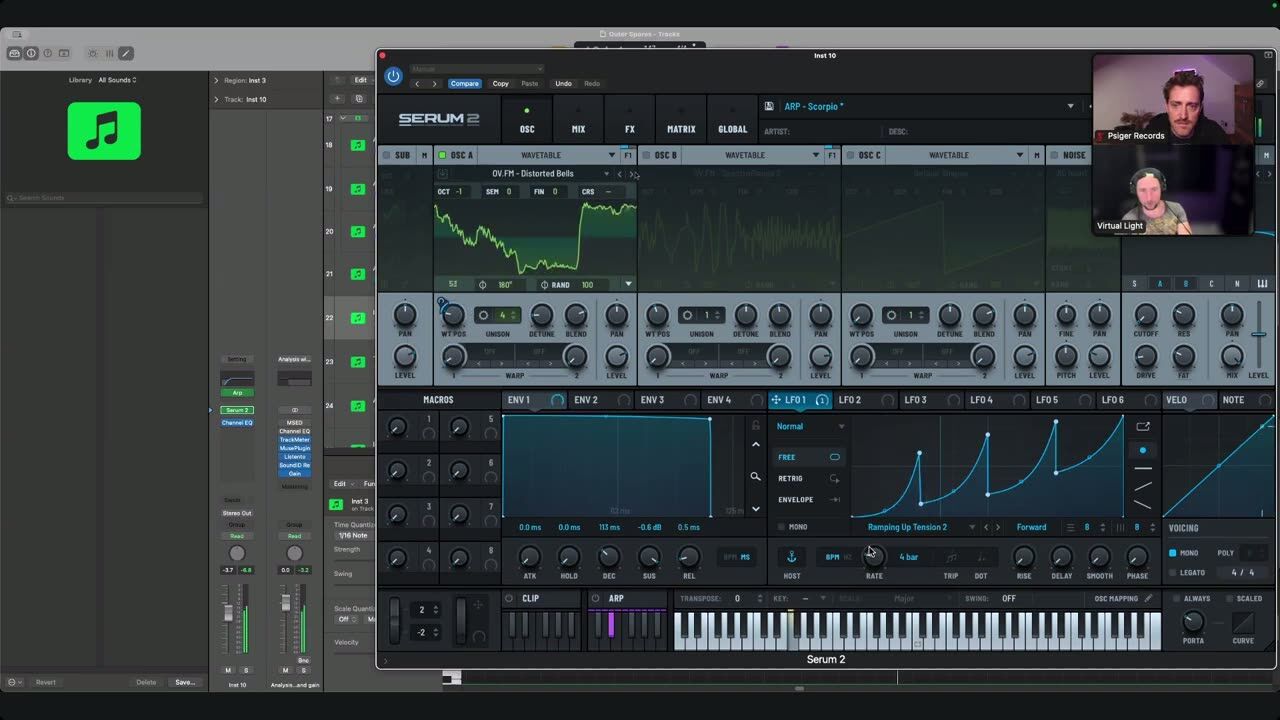Click the OSC mapping pencil icon
The width and height of the screenshot is (1280, 720).
pyautogui.click(x=1148, y=599)
